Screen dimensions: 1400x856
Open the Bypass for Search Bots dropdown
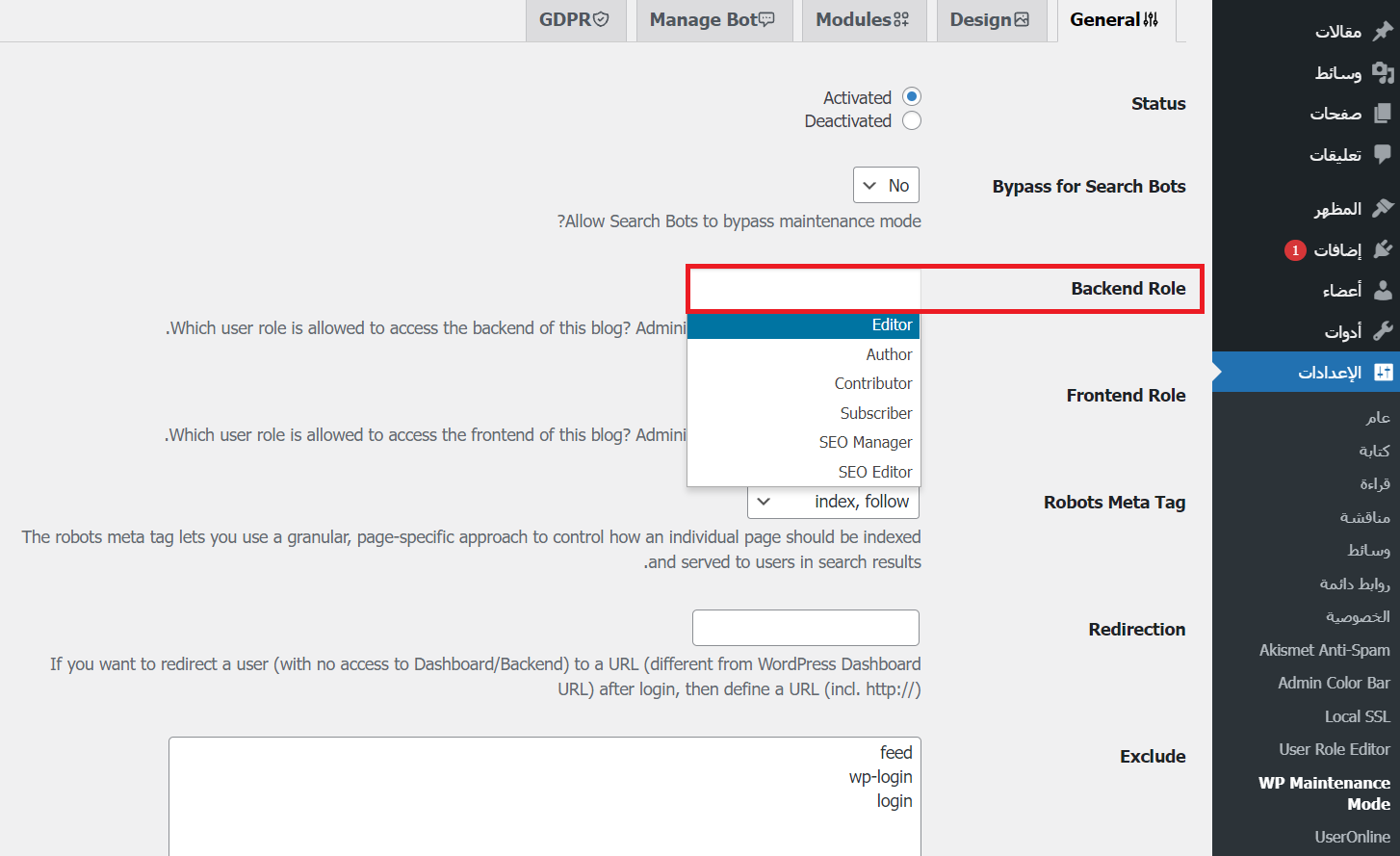click(x=886, y=186)
